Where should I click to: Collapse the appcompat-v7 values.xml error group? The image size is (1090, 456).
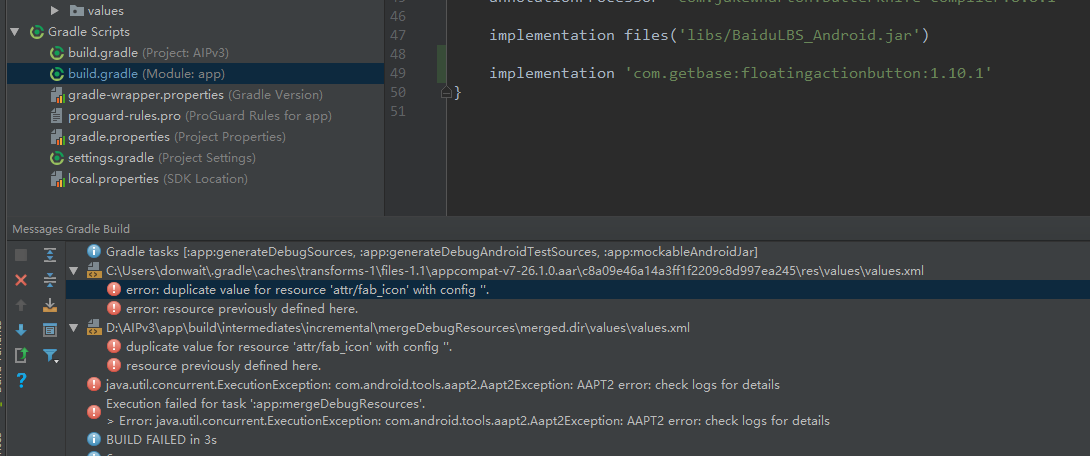point(74,270)
